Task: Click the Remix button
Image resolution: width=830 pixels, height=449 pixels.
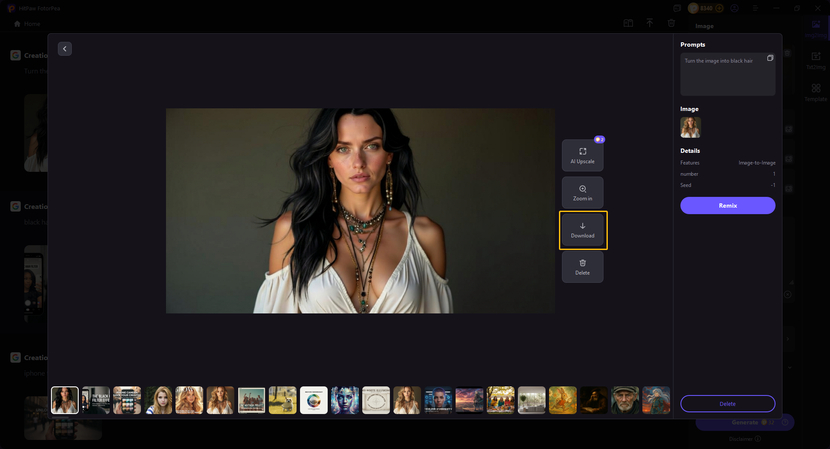Action: [x=727, y=205]
